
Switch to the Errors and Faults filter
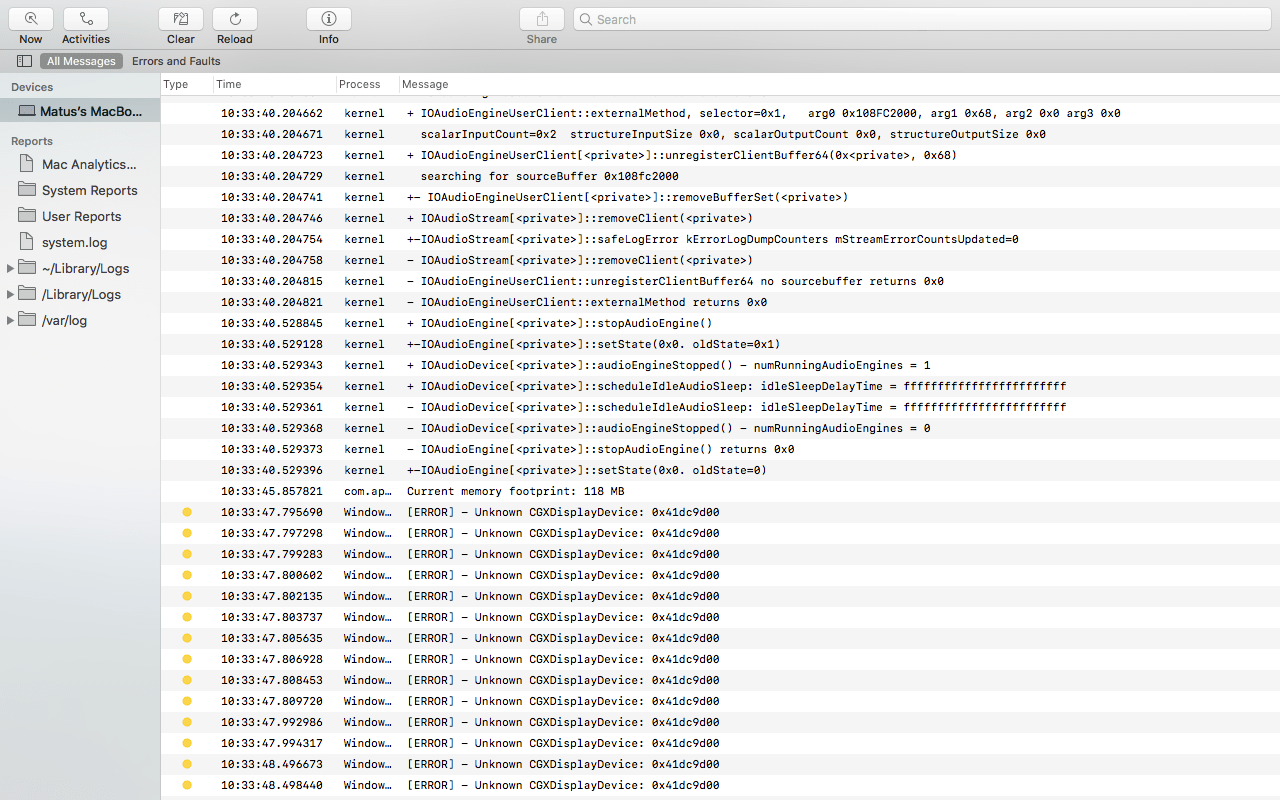(x=176, y=61)
